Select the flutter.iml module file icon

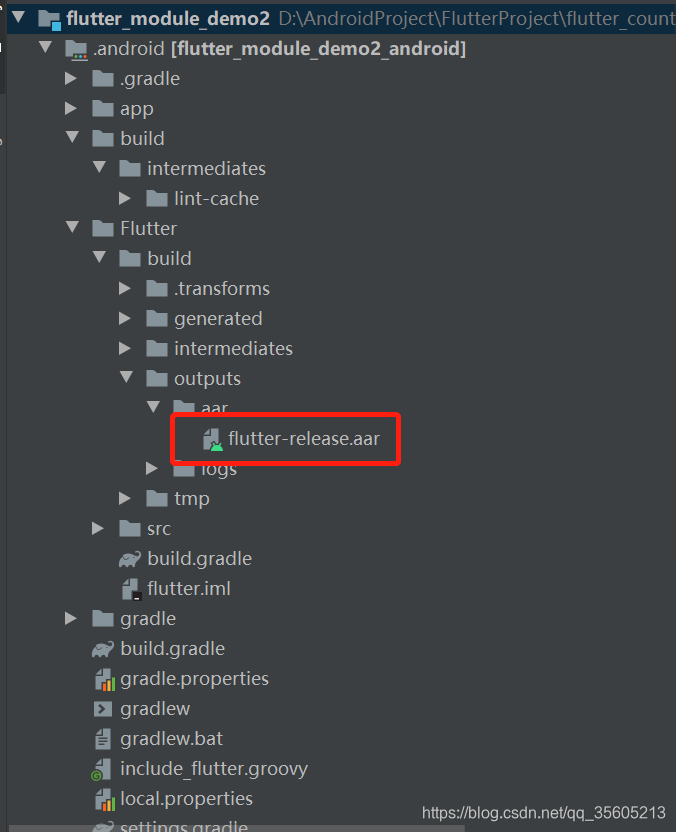point(129,588)
